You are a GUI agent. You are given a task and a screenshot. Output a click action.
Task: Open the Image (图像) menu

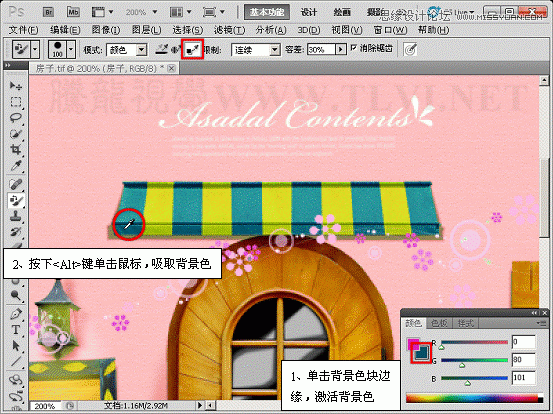[106, 30]
